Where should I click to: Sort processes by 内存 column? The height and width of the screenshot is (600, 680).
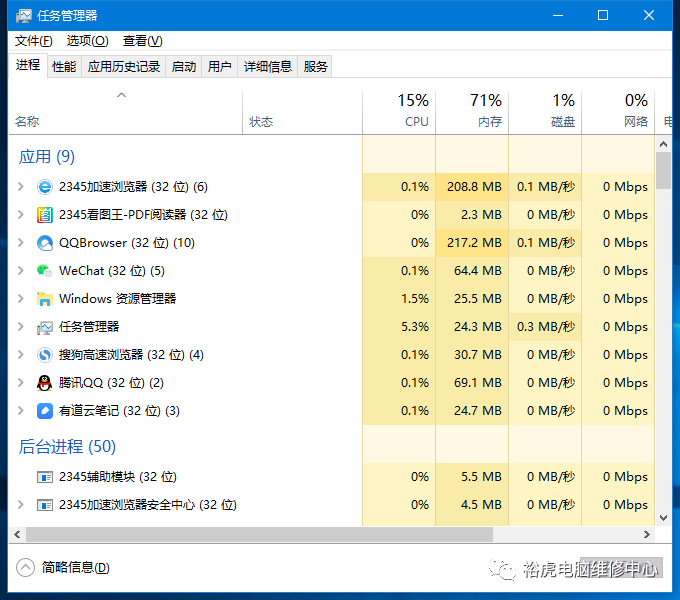tap(472, 113)
